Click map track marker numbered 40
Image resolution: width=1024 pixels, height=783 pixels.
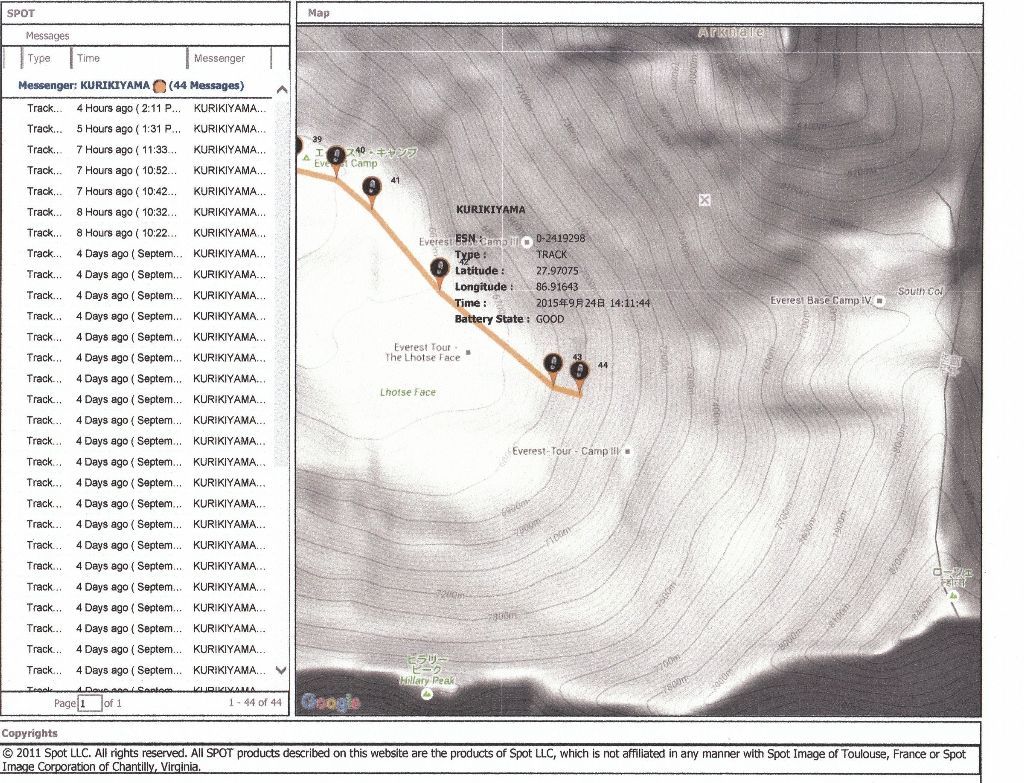(336, 161)
